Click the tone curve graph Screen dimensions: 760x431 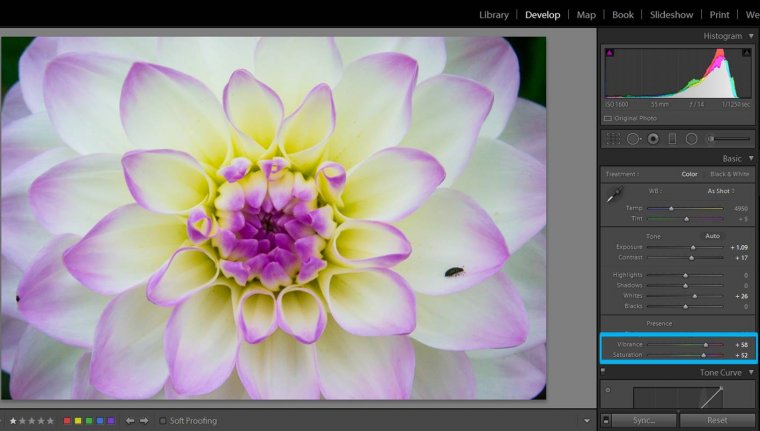coord(678,398)
